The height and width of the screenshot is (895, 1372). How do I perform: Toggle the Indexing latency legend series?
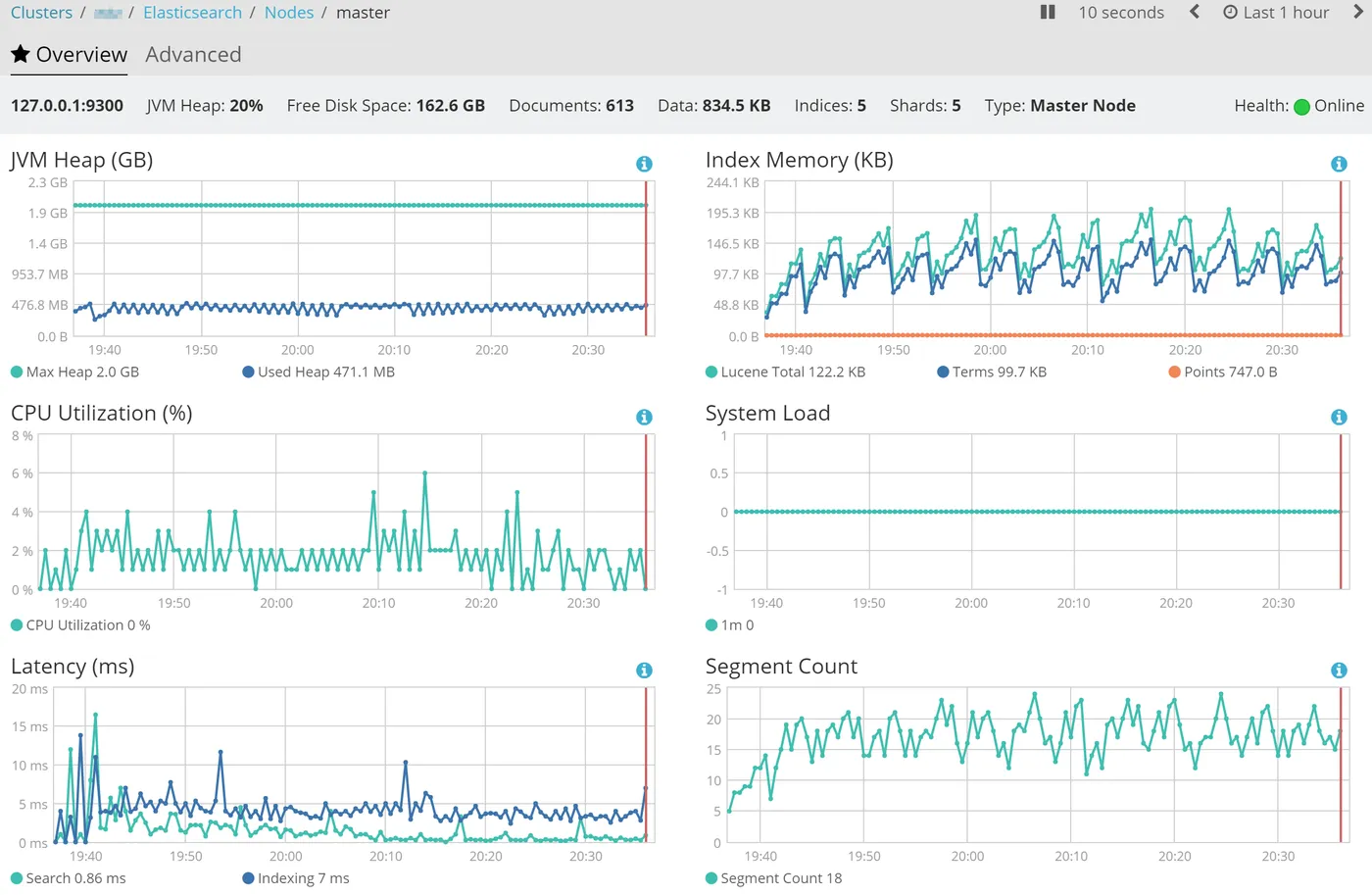pos(296,877)
